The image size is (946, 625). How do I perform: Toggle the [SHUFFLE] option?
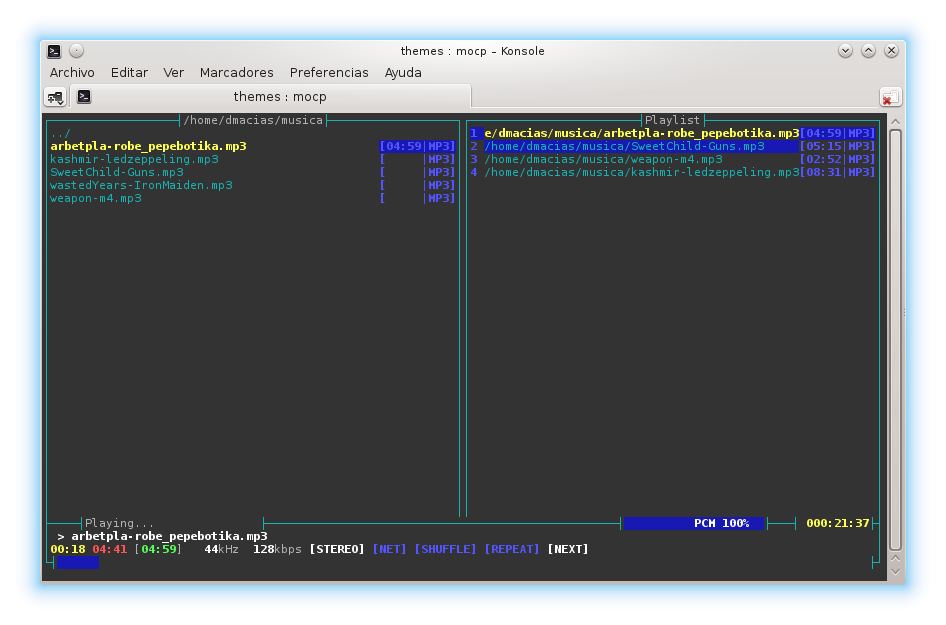(445, 550)
